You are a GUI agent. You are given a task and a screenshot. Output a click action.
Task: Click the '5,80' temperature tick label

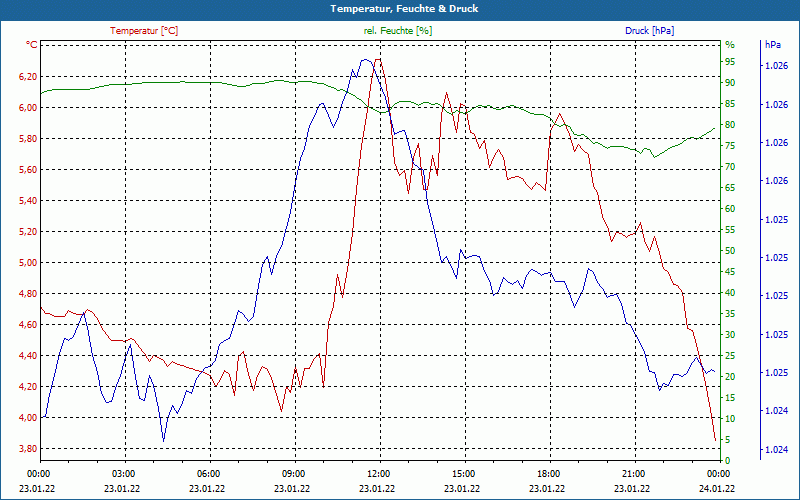click(x=28, y=139)
